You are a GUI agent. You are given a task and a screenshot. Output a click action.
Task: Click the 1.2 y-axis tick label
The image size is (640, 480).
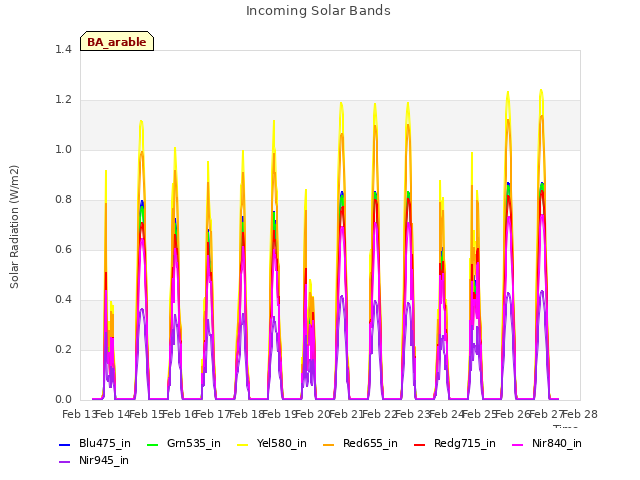[63, 100]
